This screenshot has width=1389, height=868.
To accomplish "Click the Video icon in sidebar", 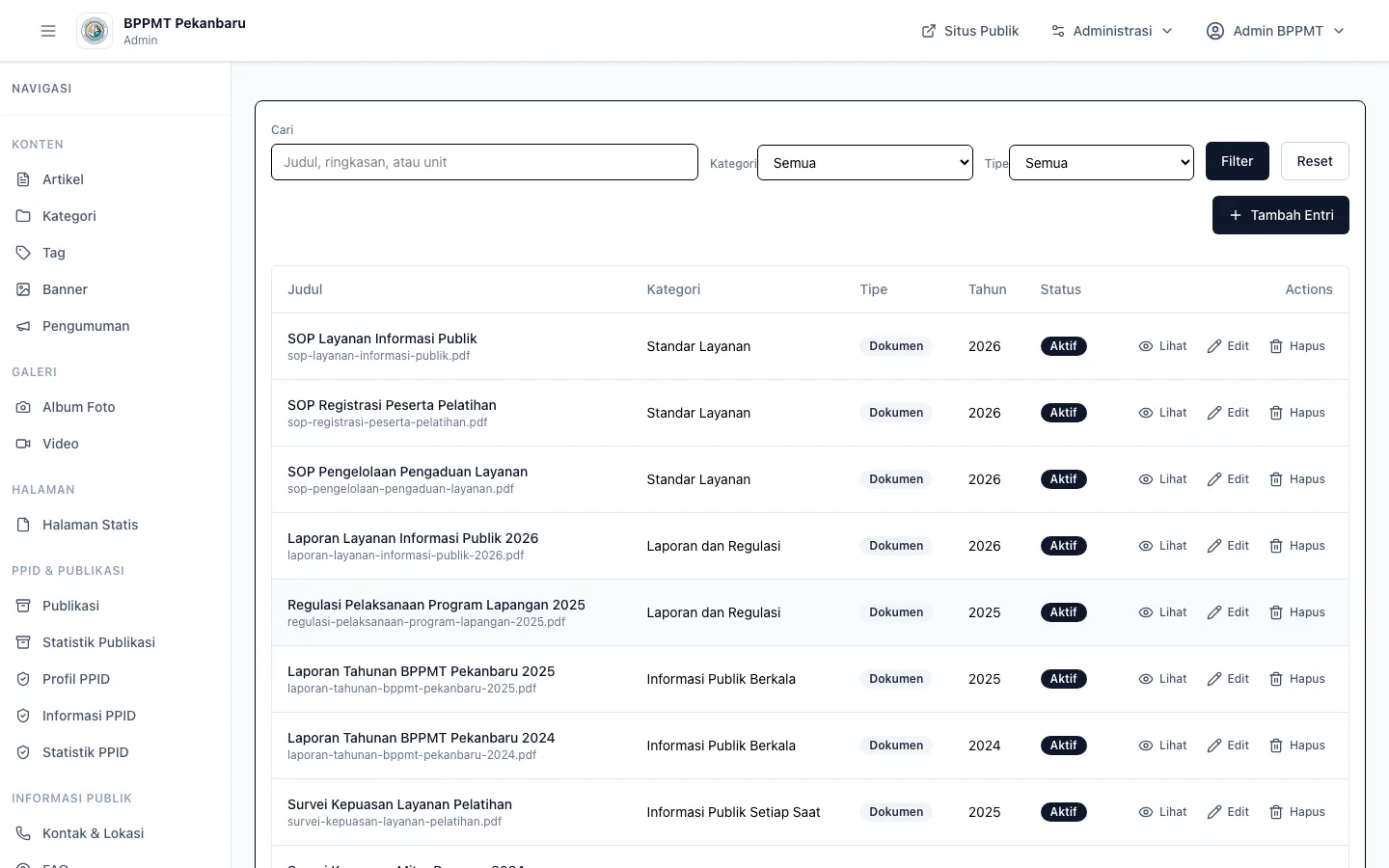I will tap(23, 444).
